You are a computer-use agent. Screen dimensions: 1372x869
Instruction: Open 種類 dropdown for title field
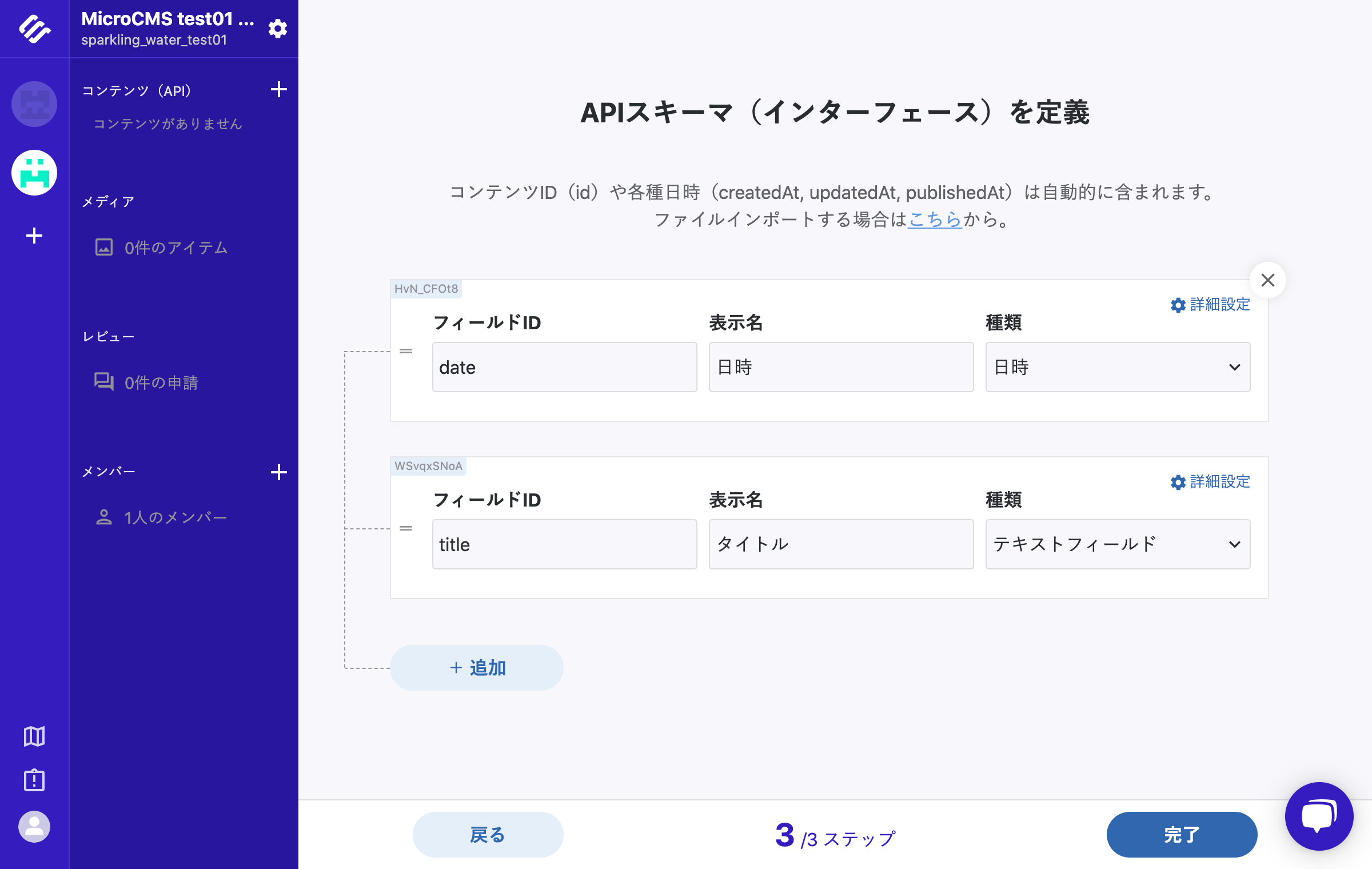[x=1118, y=544]
